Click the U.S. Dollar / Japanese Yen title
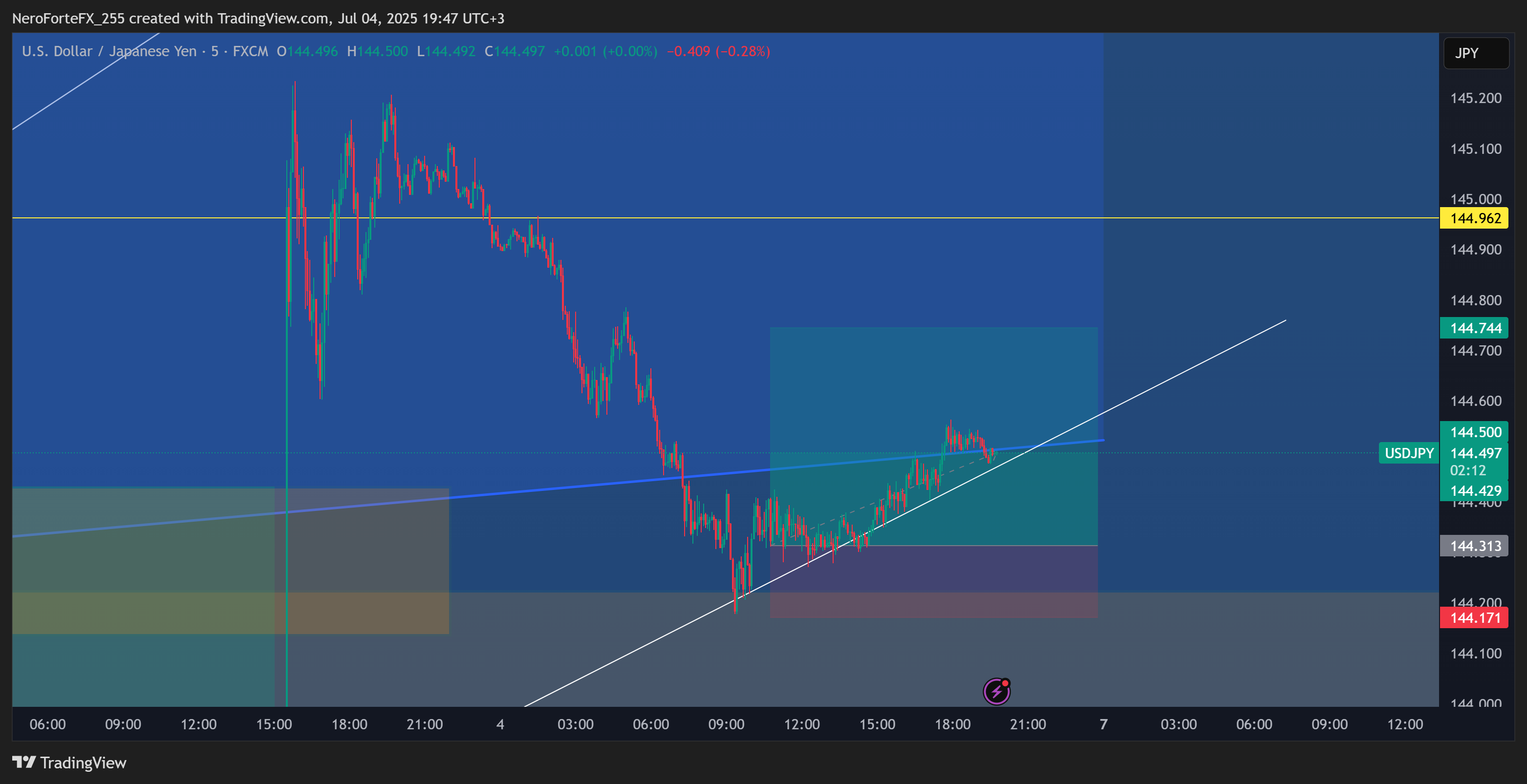 (109, 52)
